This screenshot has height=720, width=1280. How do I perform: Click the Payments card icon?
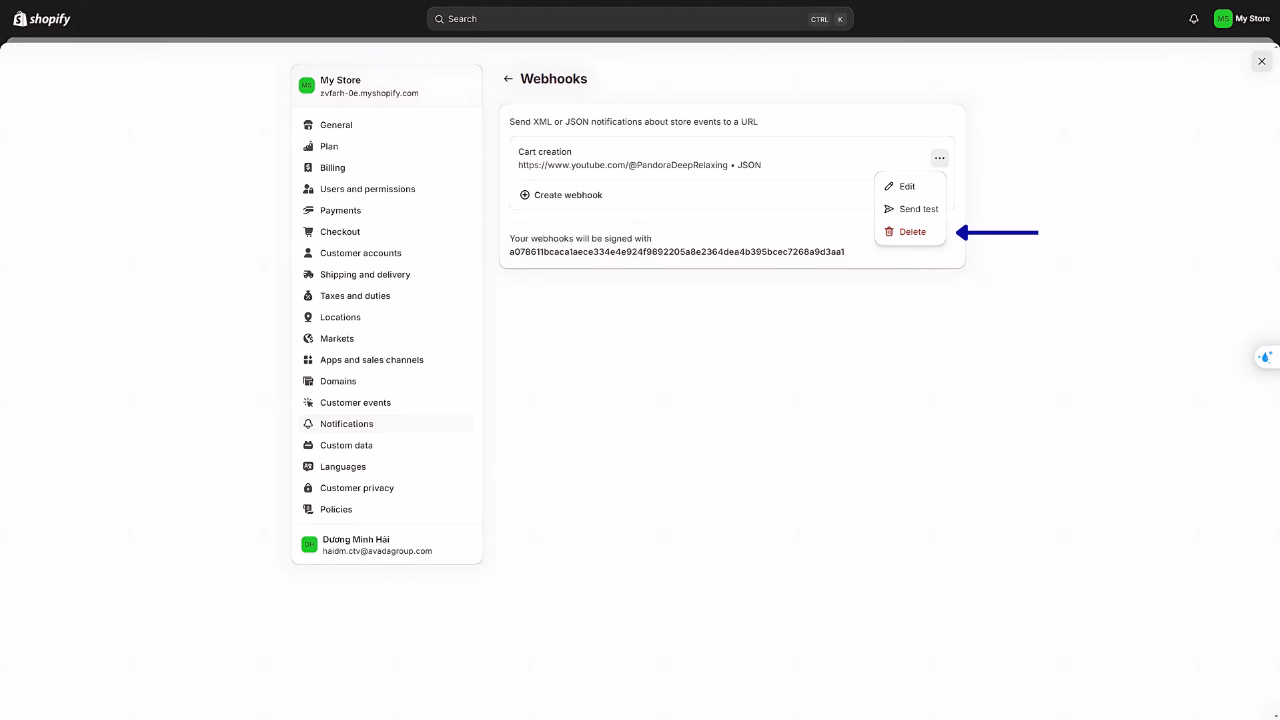tap(308, 210)
